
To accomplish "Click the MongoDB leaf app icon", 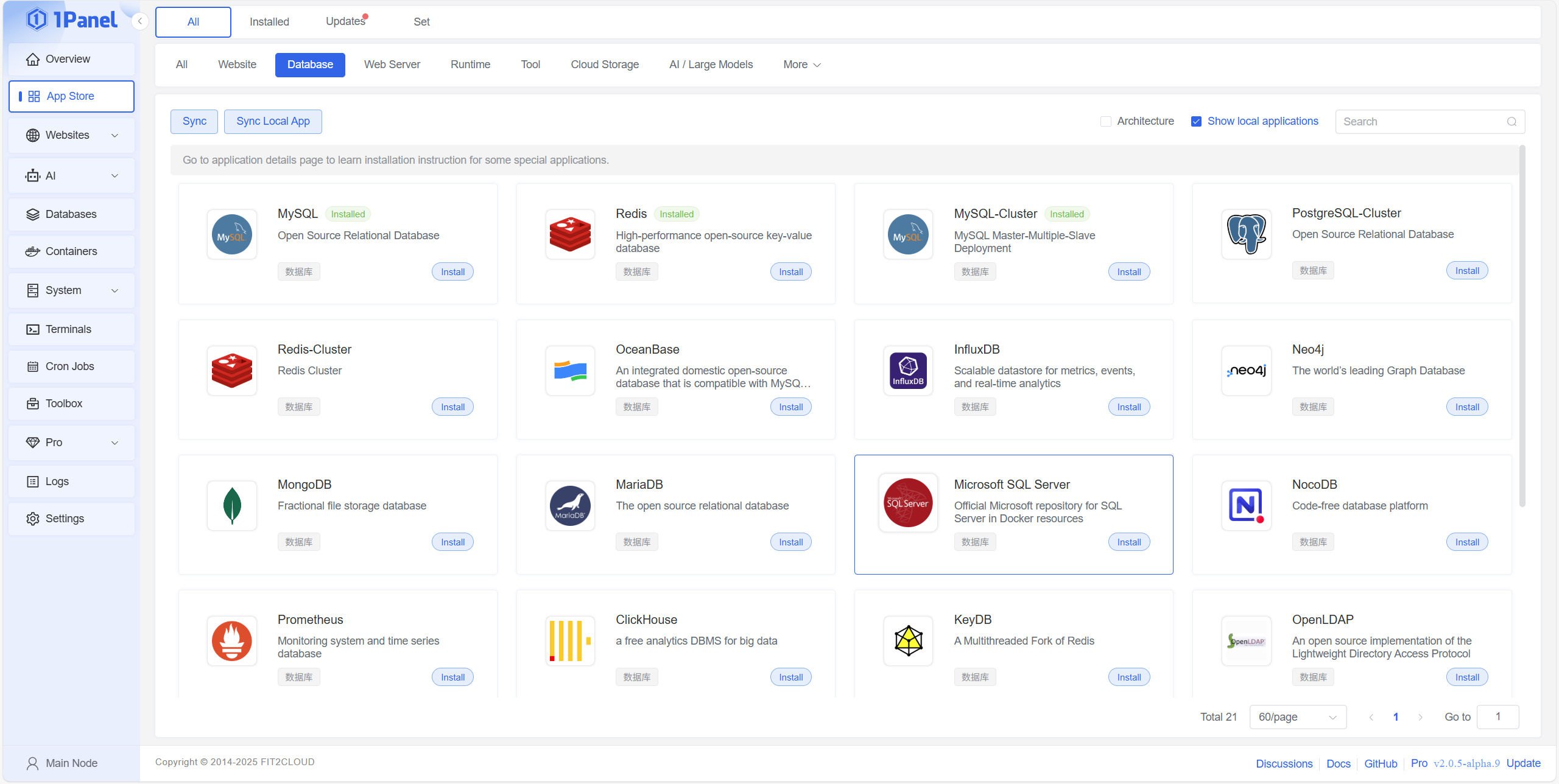I will click(231, 505).
